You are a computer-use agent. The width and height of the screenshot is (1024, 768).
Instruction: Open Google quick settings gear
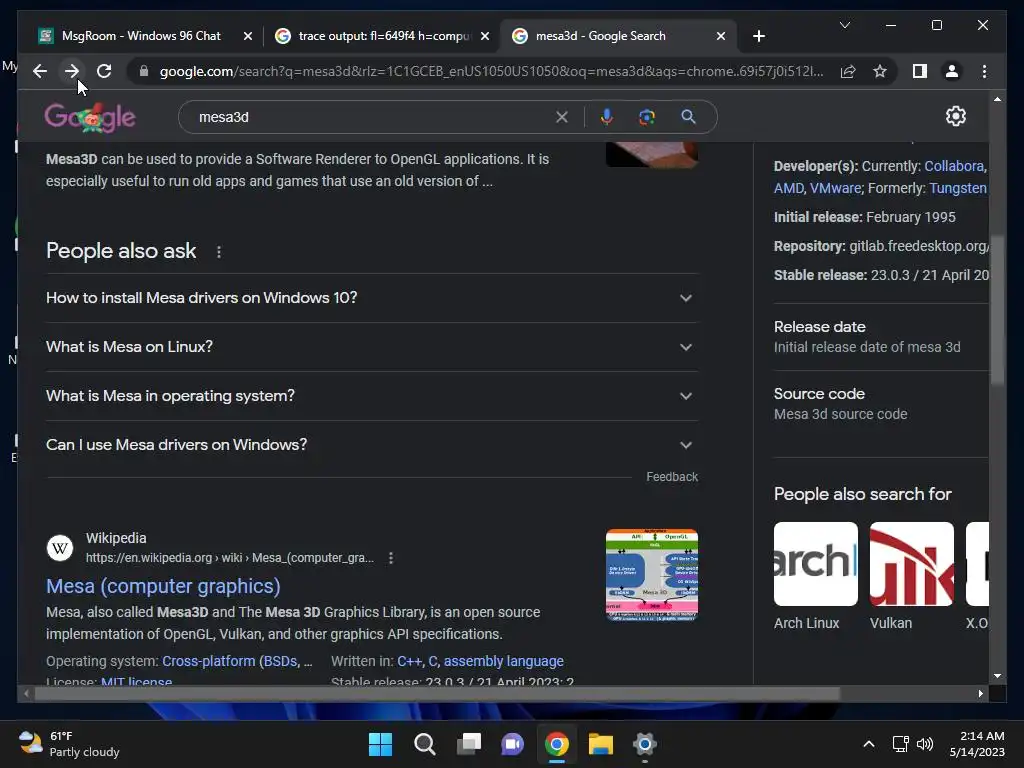click(x=955, y=116)
